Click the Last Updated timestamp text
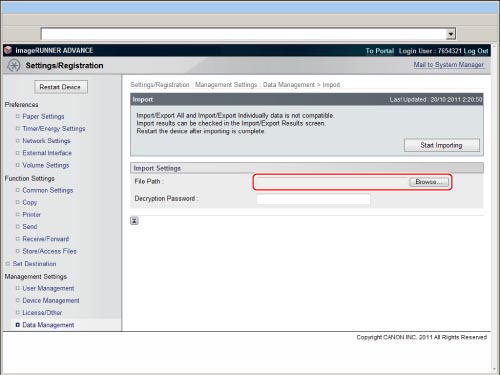 [436, 100]
